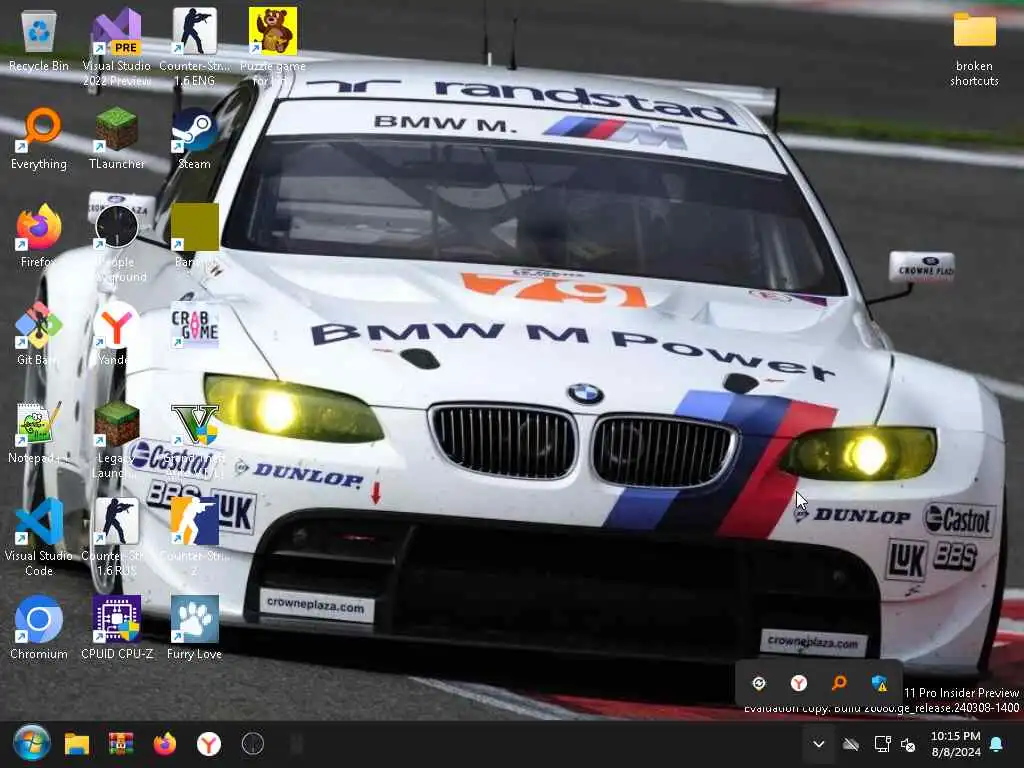Open Visual Studio Code desktop shortcut
This screenshot has height=768, width=1024.
39,537
